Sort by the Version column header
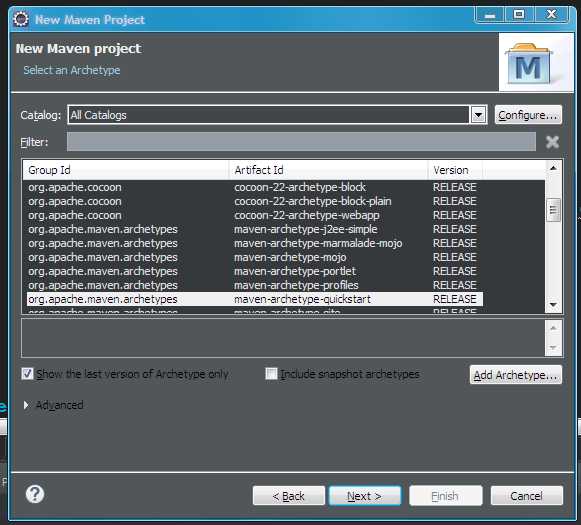 (x=455, y=170)
